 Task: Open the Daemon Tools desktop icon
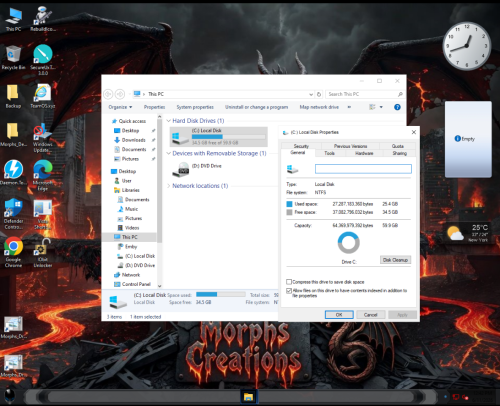tap(13, 169)
